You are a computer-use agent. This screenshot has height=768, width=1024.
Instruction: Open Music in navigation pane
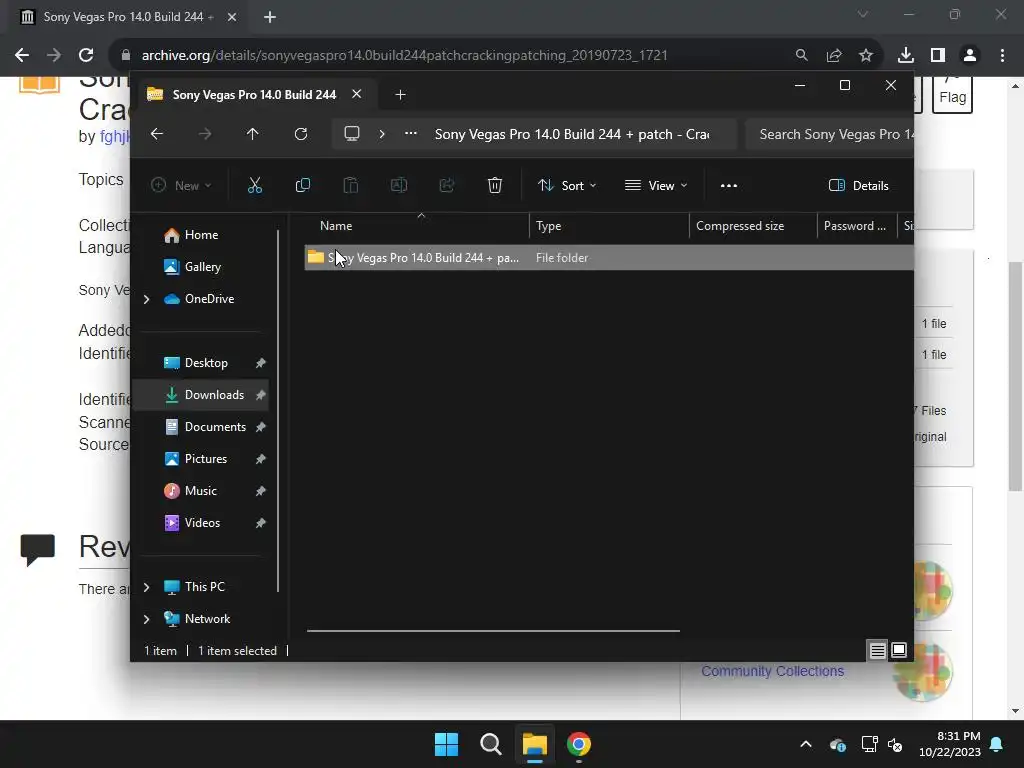pyautogui.click(x=202, y=491)
